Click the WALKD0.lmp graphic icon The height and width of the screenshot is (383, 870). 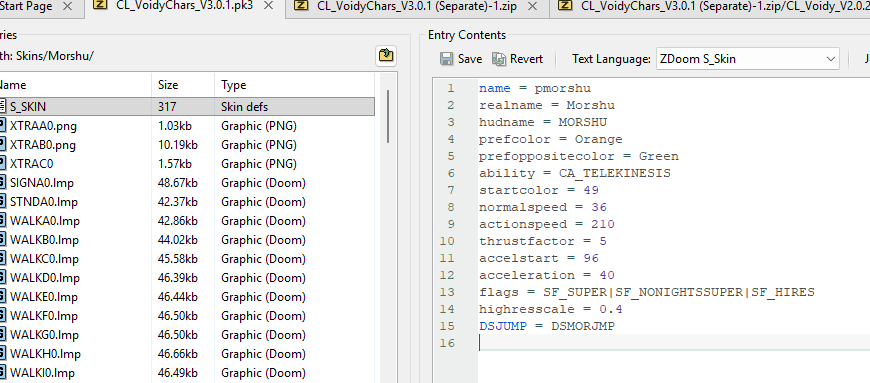(x=2, y=277)
